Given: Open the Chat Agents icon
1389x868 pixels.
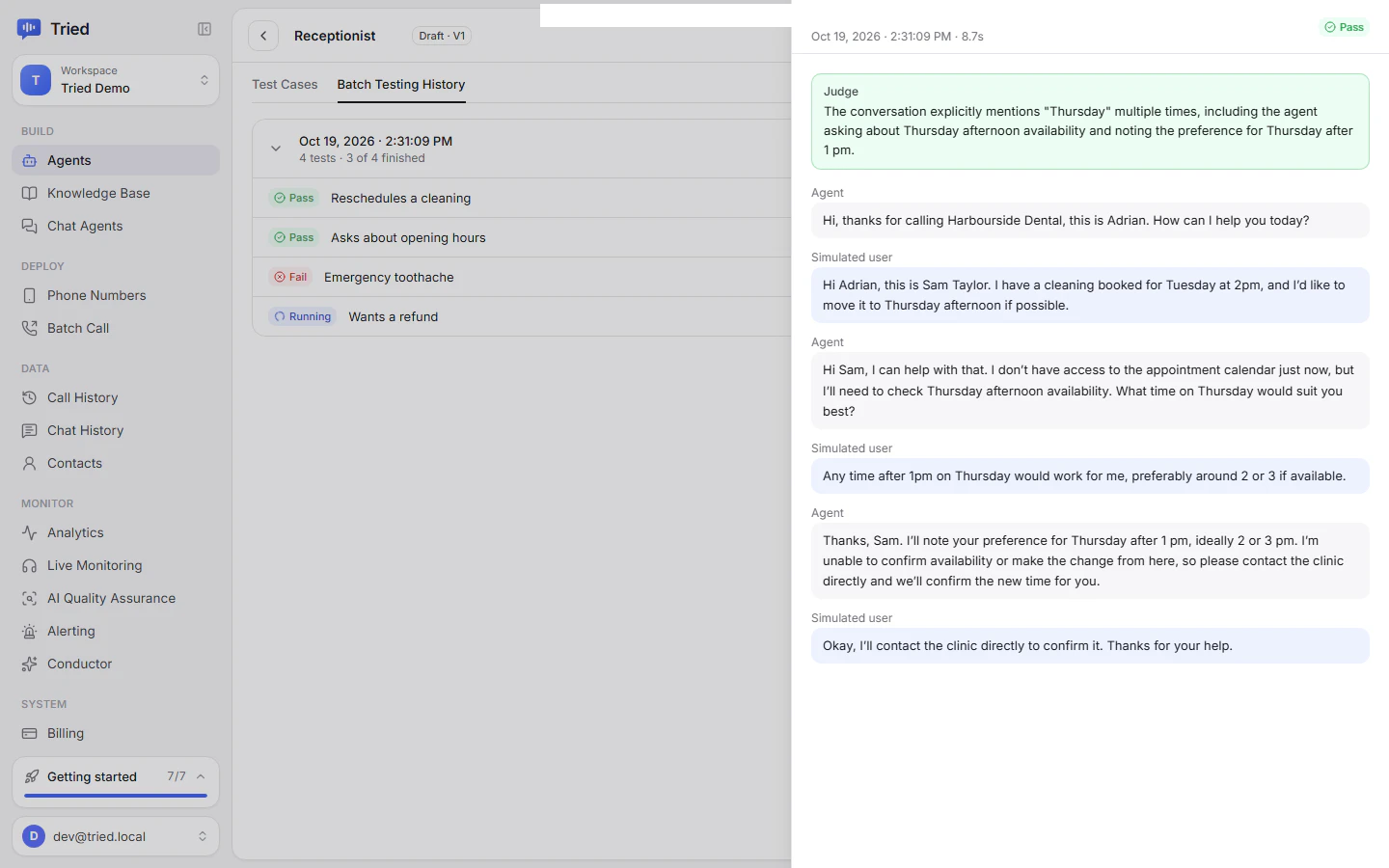Looking at the screenshot, I should [30, 226].
